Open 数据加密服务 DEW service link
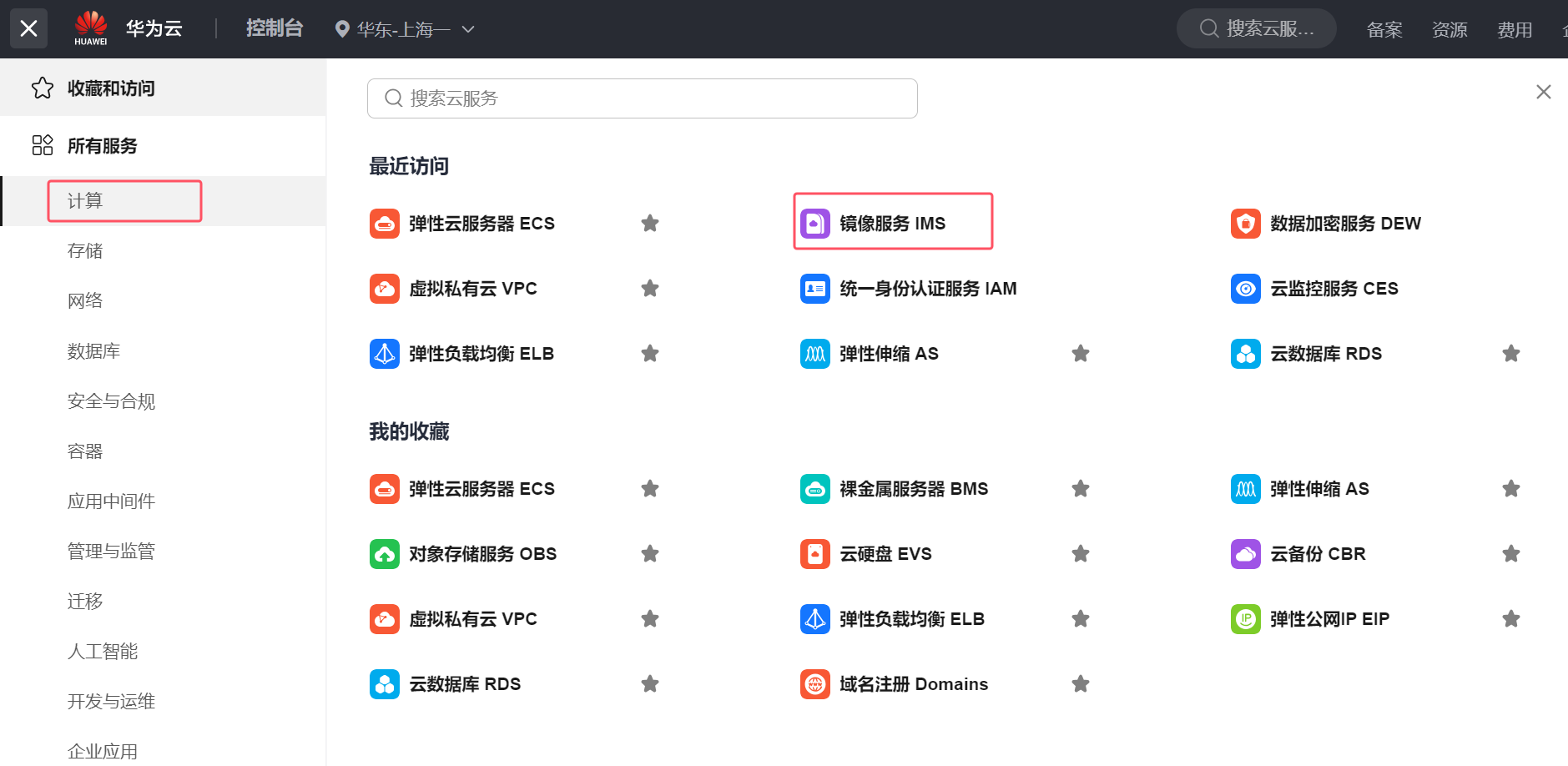 tap(1345, 224)
